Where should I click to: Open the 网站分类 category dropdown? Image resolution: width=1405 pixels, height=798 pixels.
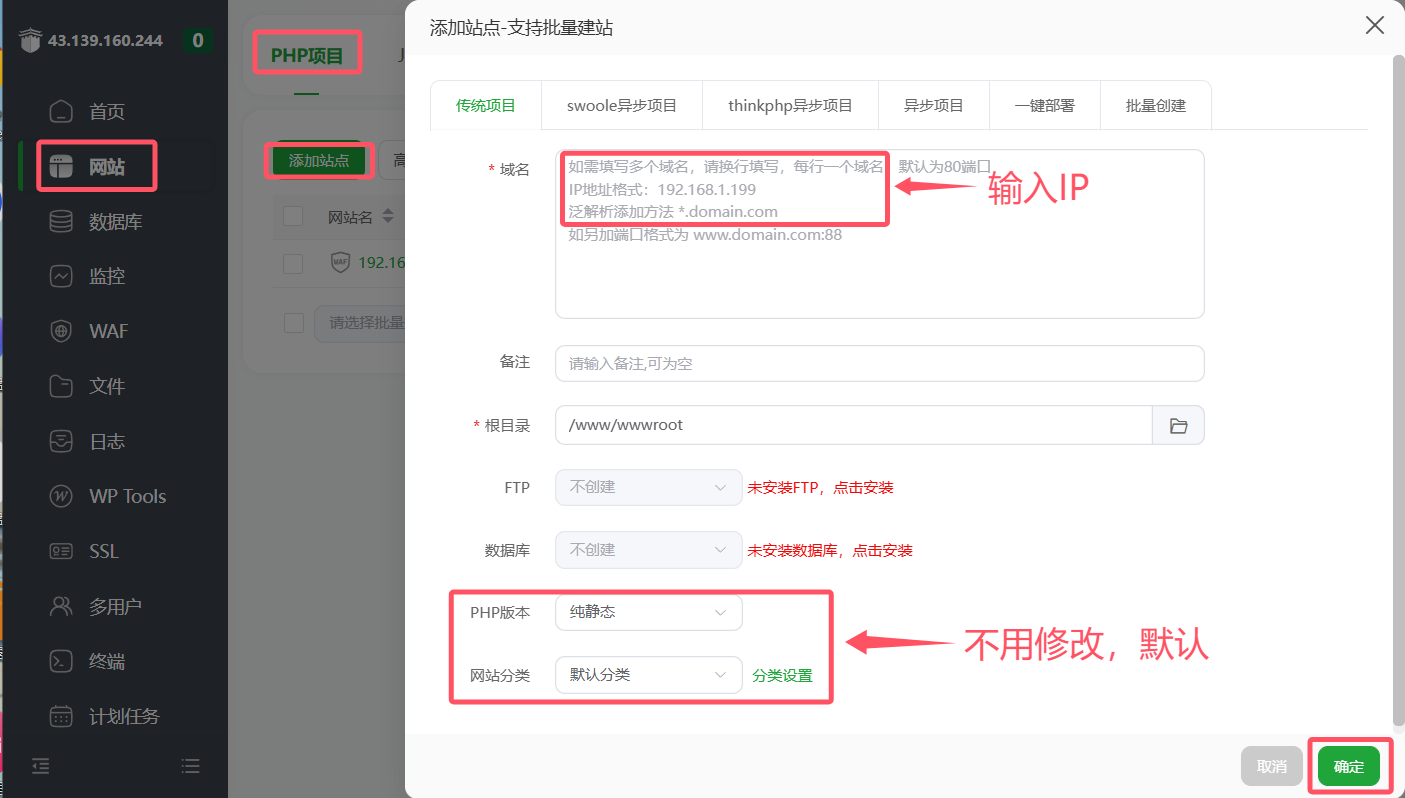coord(648,674)
